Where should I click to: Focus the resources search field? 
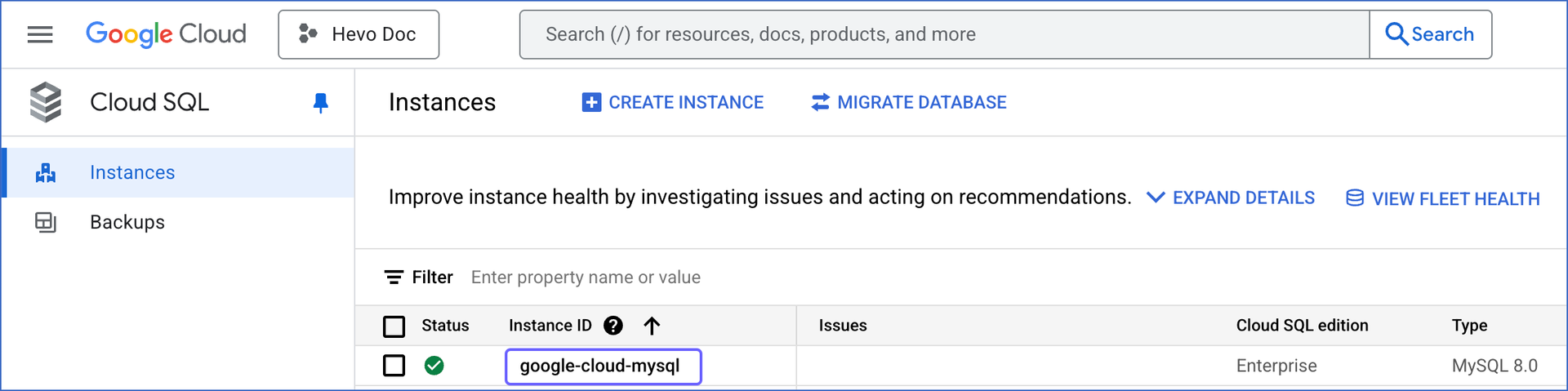[944, 34]
